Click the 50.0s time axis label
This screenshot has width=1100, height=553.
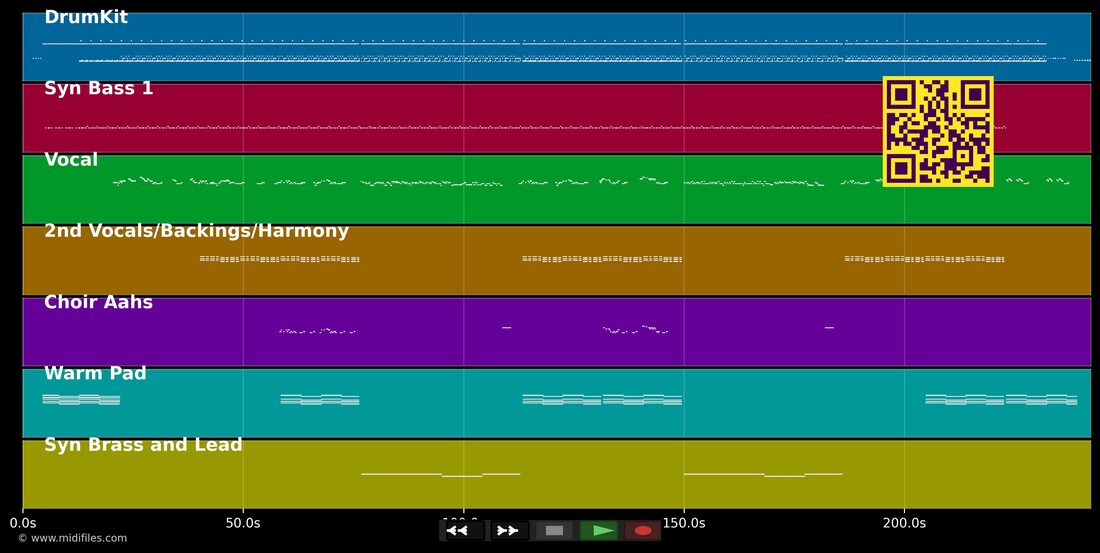243,523
